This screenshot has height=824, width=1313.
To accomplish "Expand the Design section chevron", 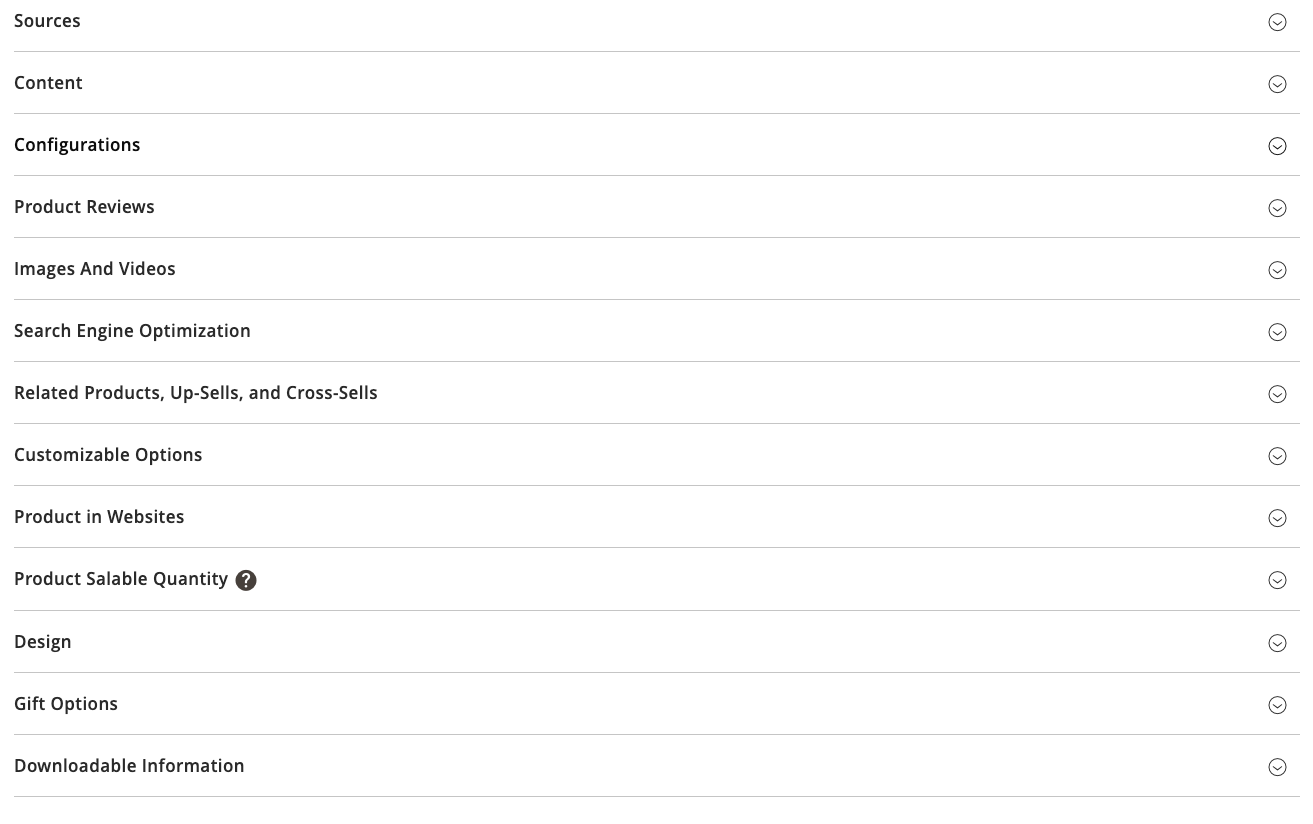I will pyautogui.click(x=1277, y=643).
